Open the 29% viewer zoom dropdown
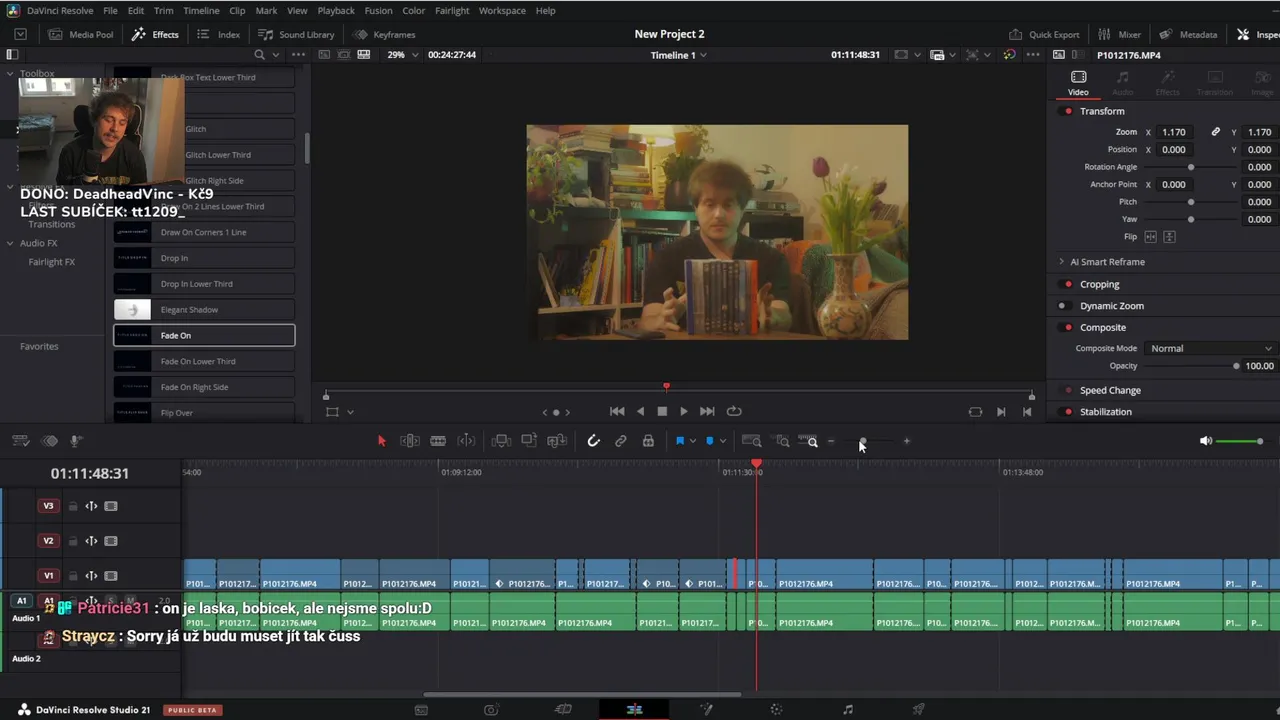 402,55
